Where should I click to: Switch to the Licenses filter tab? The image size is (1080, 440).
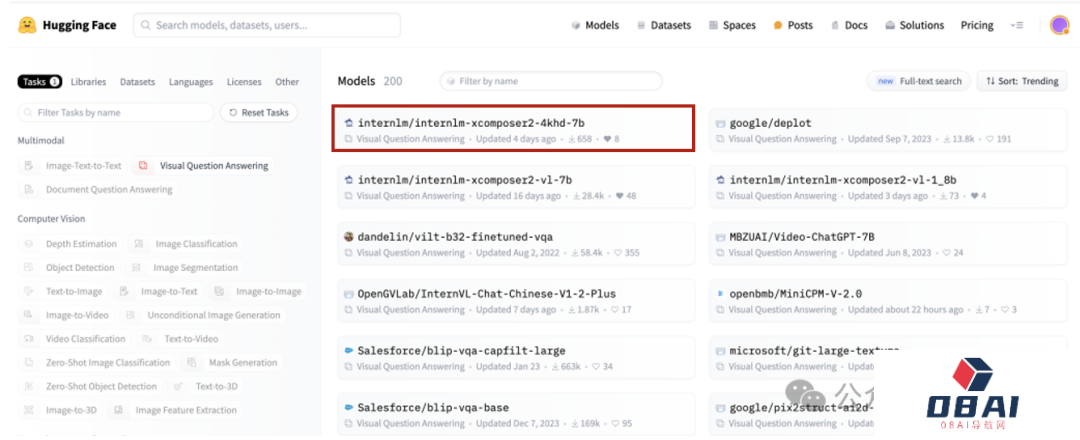244,82
